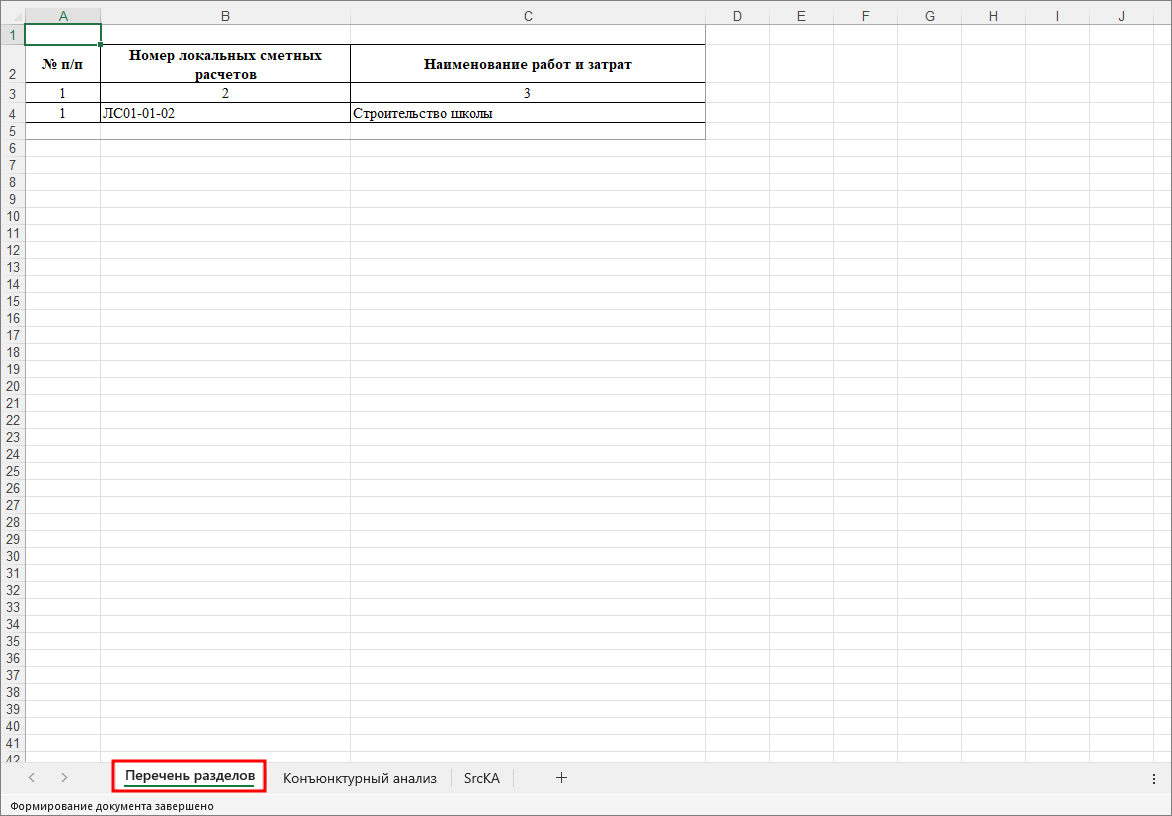The width and height of the screenshot is (1172, 816).
Task: Select column B header
Action: pos(225,16)
